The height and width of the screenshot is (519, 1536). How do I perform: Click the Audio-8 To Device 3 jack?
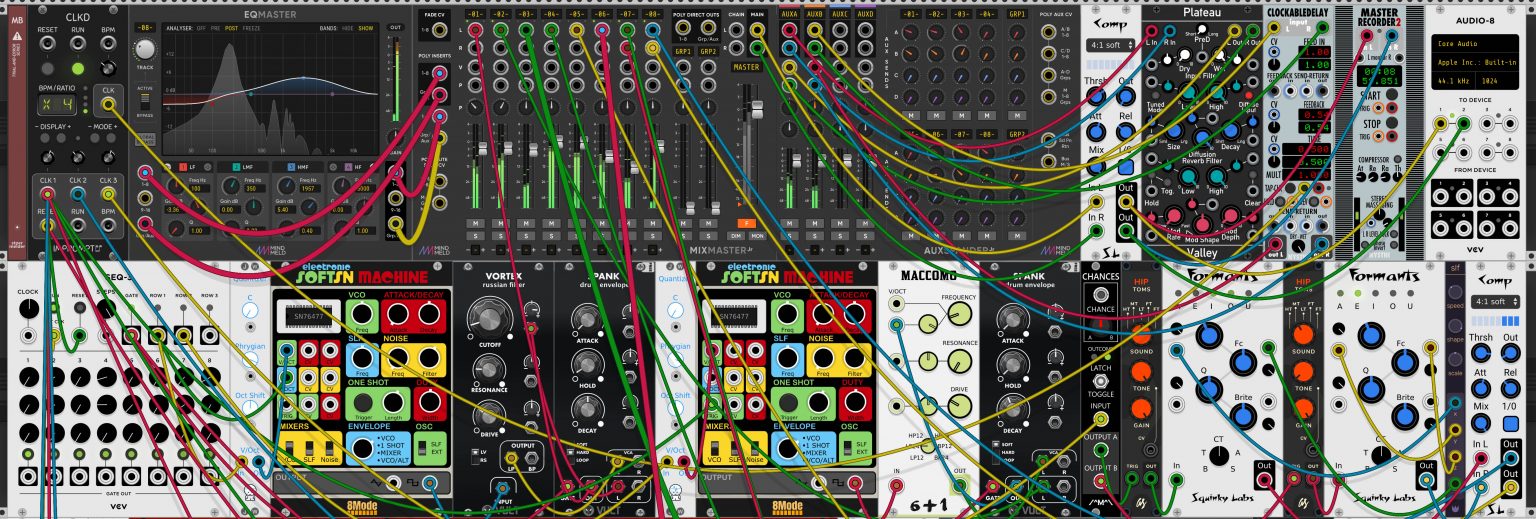coord(1487,123)
